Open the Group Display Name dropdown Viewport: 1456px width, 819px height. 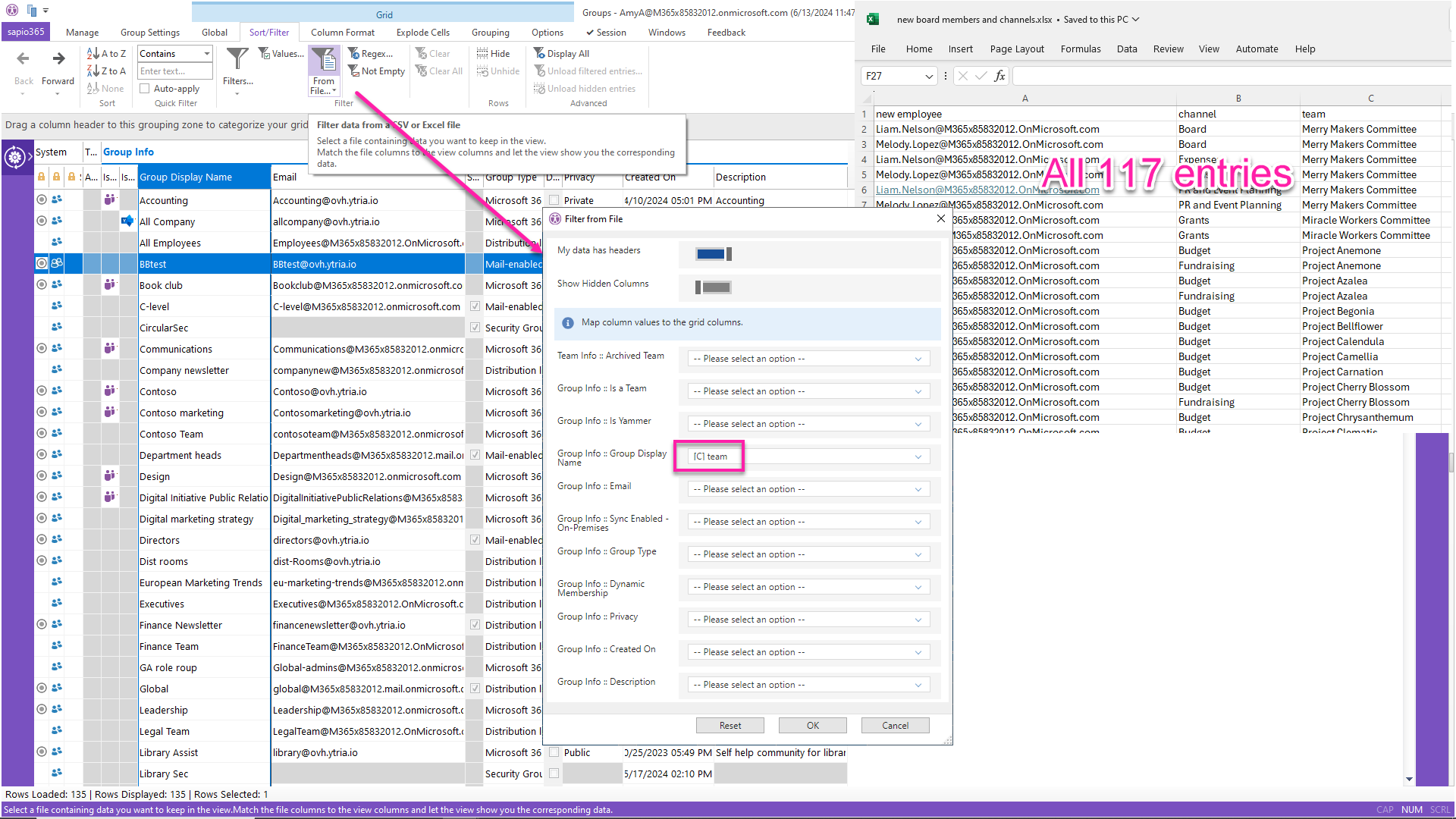click(x=808, y=457)
